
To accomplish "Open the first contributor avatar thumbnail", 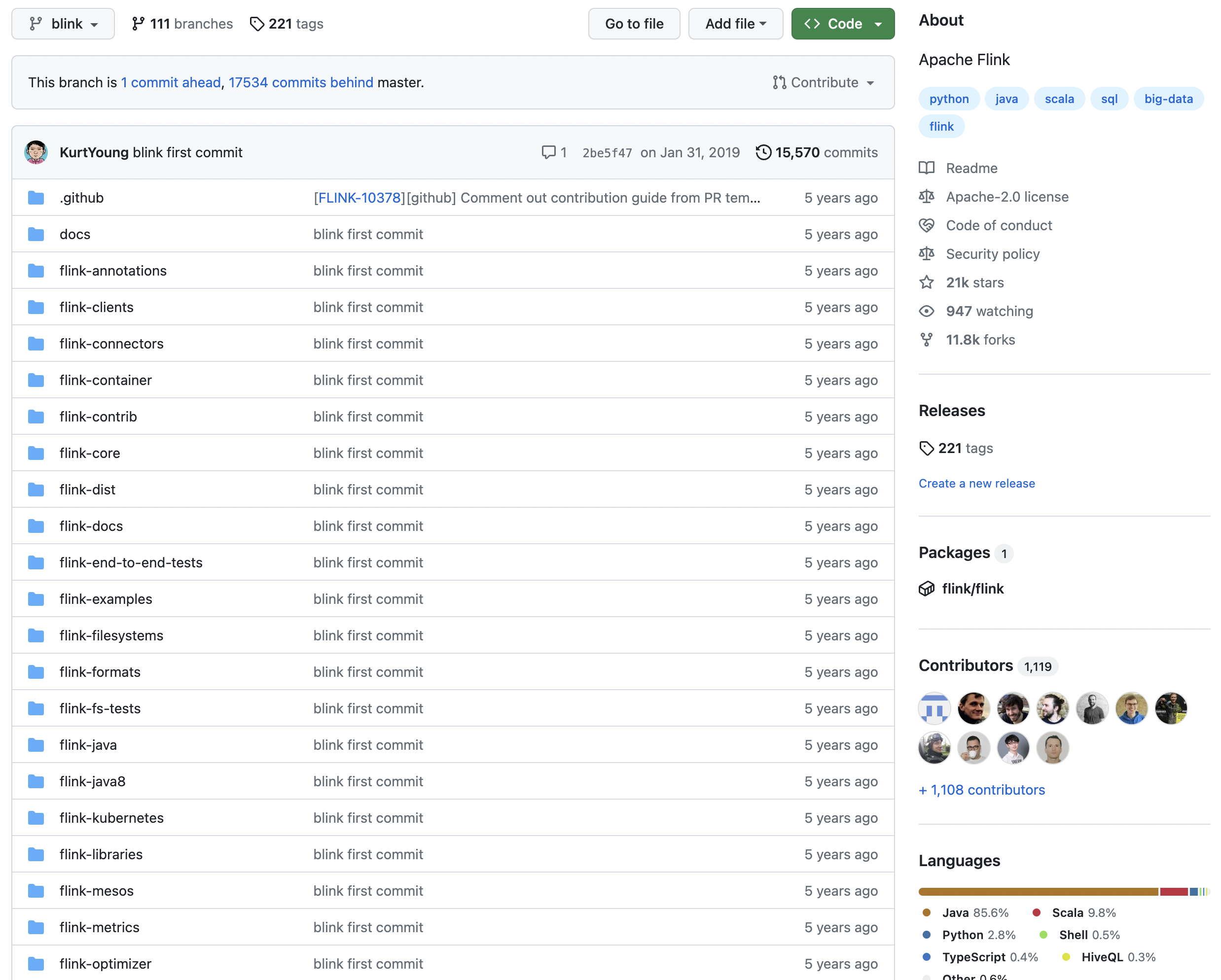I will 934,708.
